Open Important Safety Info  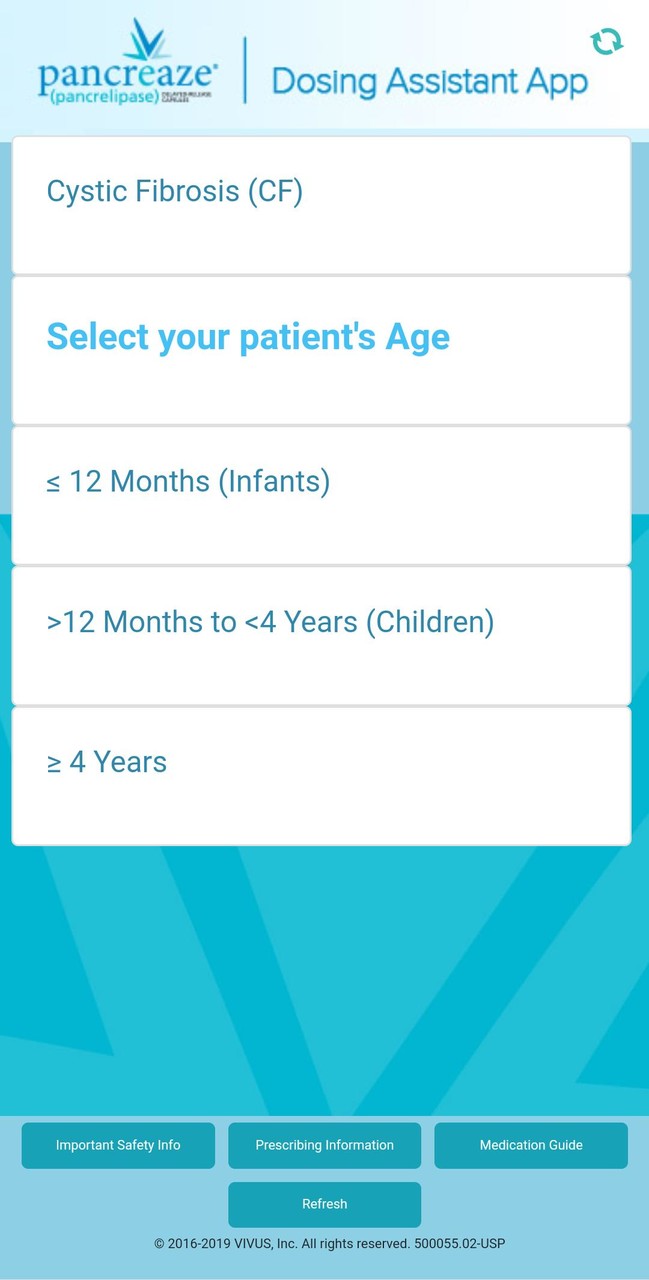click(x=117, y=1145)
